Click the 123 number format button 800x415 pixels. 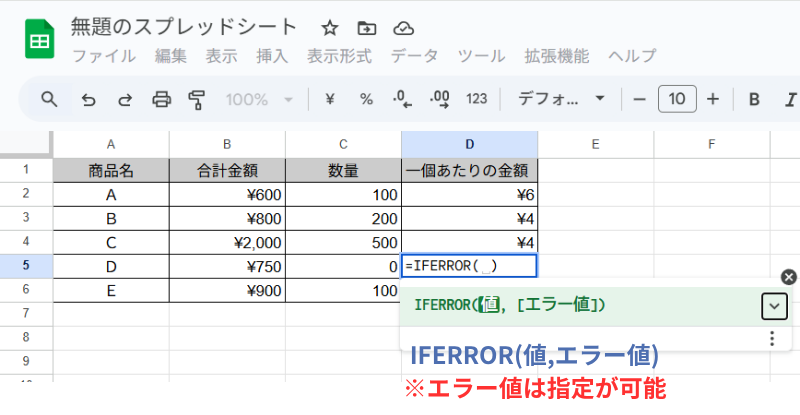coord(477,99)
